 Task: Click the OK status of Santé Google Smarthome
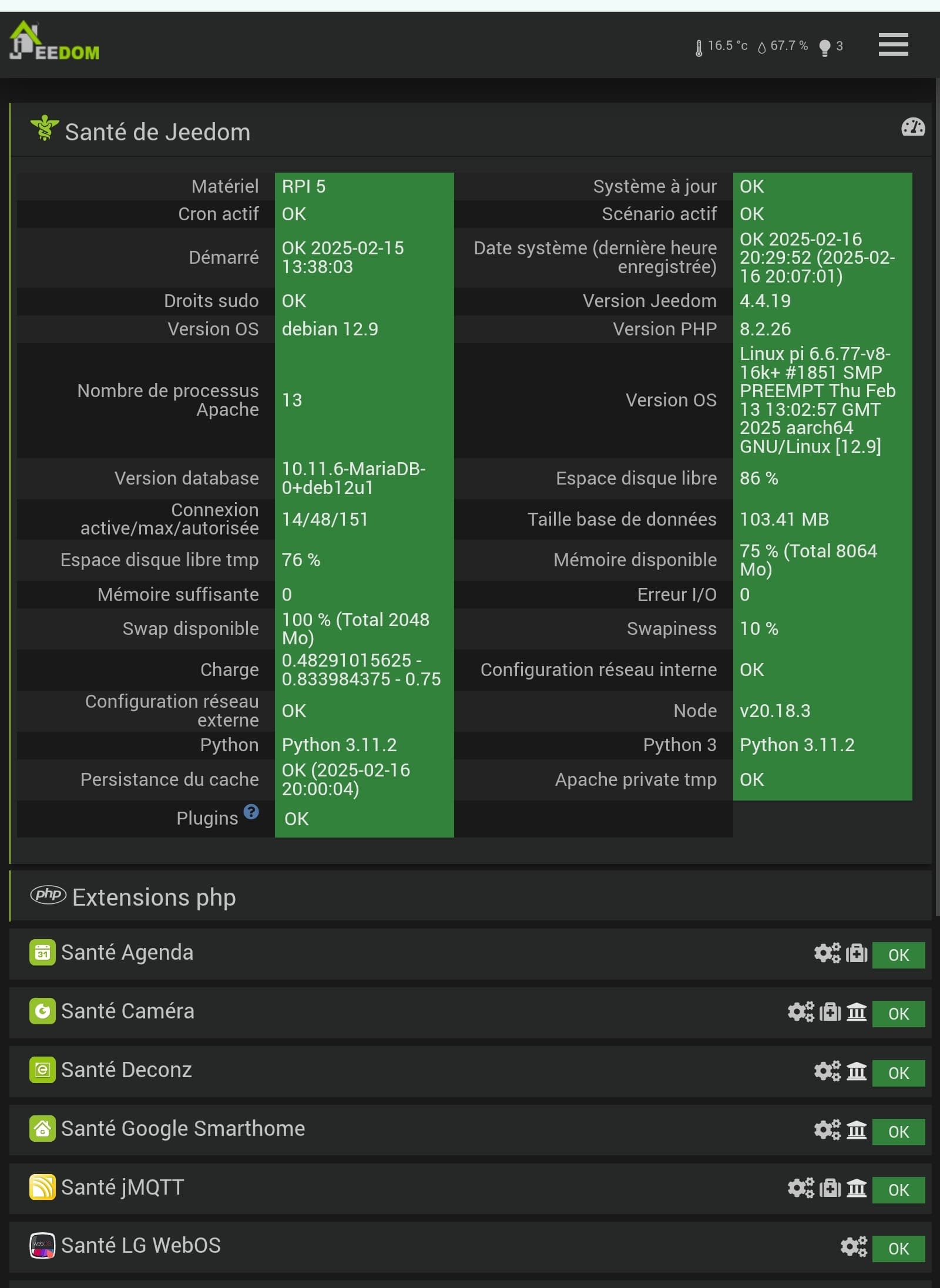(x=898, y=1132)
